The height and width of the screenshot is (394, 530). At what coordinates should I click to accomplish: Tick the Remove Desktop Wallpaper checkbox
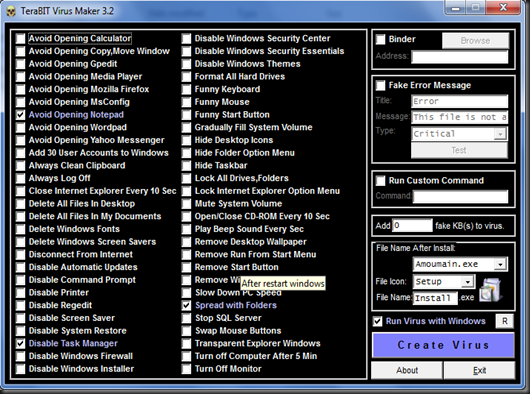(x=187, y=242)
